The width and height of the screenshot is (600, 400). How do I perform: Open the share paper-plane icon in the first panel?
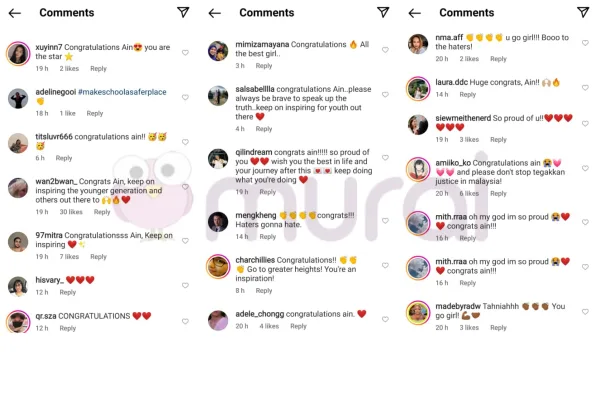183,12
